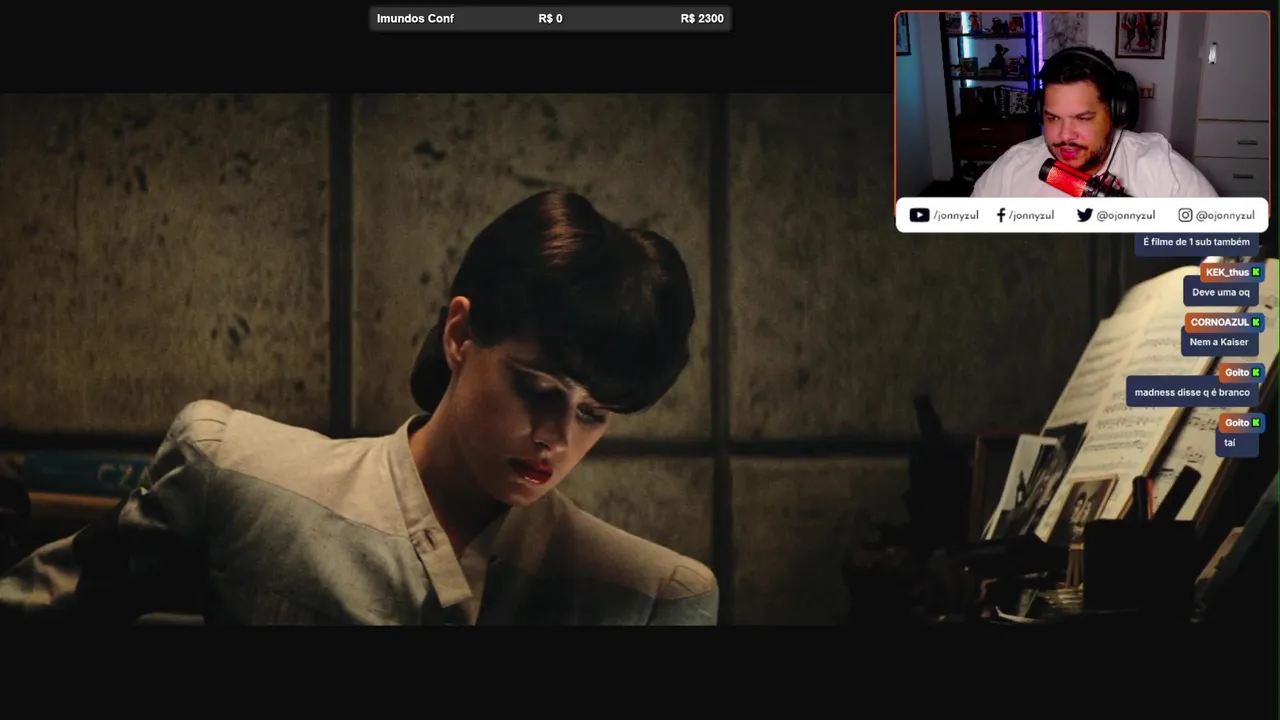Click the Facebook icon in social bar
This screenshot has height=720, width=1280.
[1001, 215]
